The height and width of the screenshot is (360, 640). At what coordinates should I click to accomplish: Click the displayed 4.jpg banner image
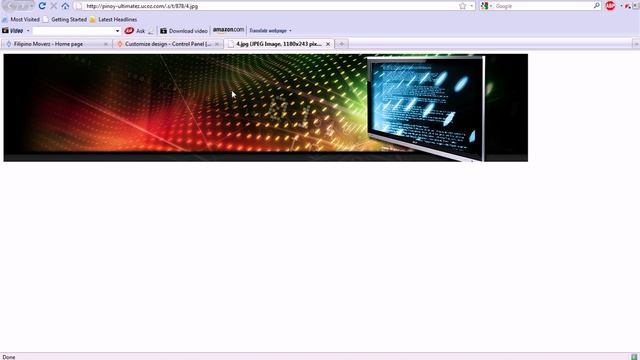(x=266, y=108)
